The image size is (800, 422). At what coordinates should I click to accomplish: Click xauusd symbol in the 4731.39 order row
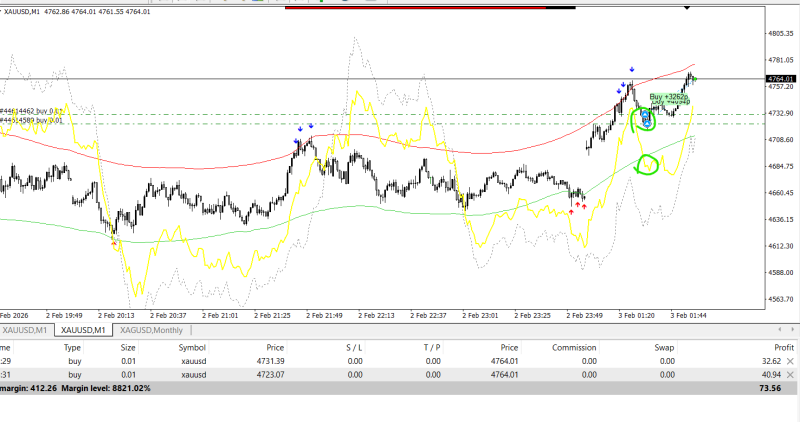[x=193, y=361]
